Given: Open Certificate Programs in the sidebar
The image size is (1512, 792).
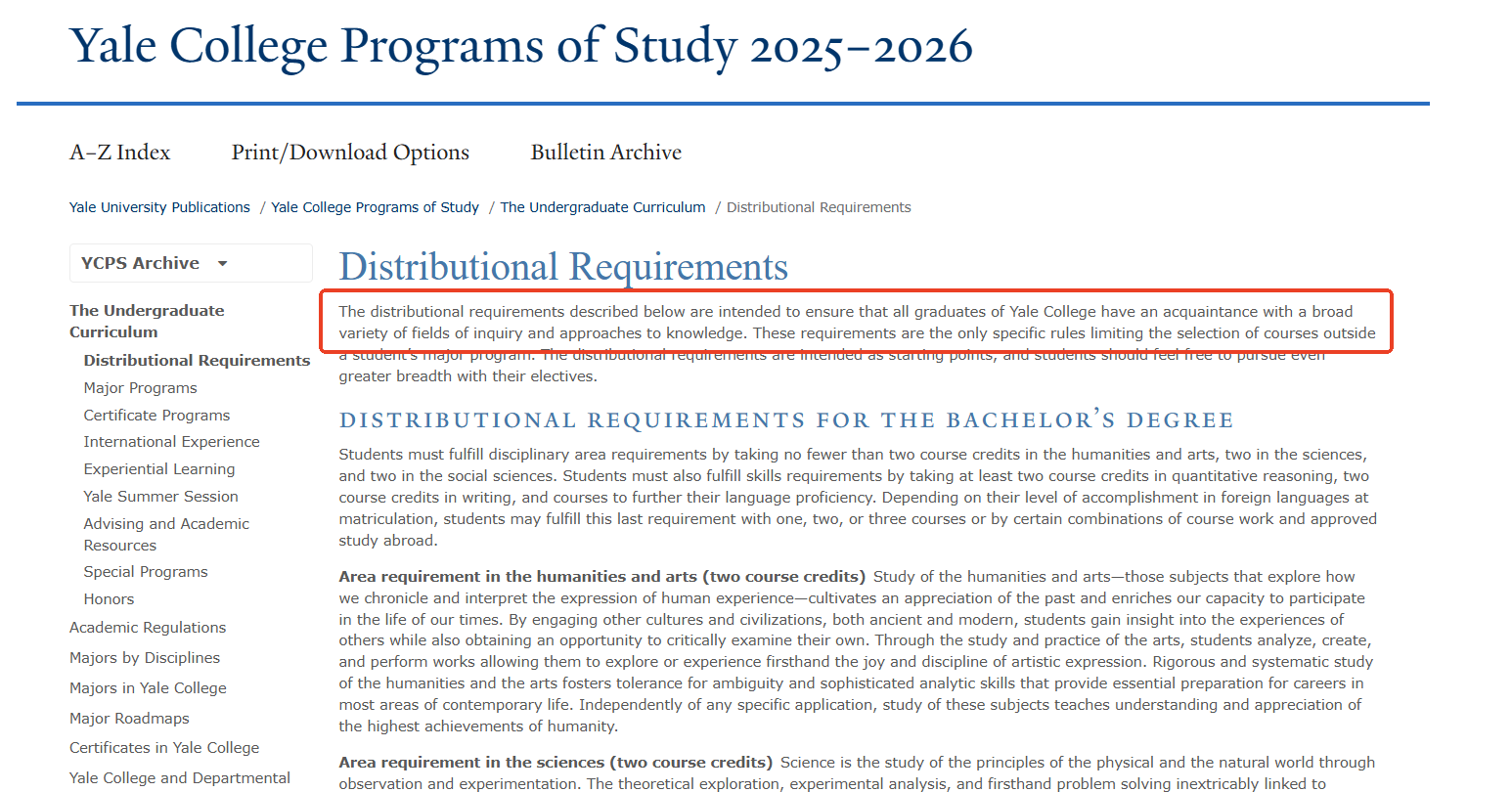Looking at the screenshot, I should click(x=156, y=416).
